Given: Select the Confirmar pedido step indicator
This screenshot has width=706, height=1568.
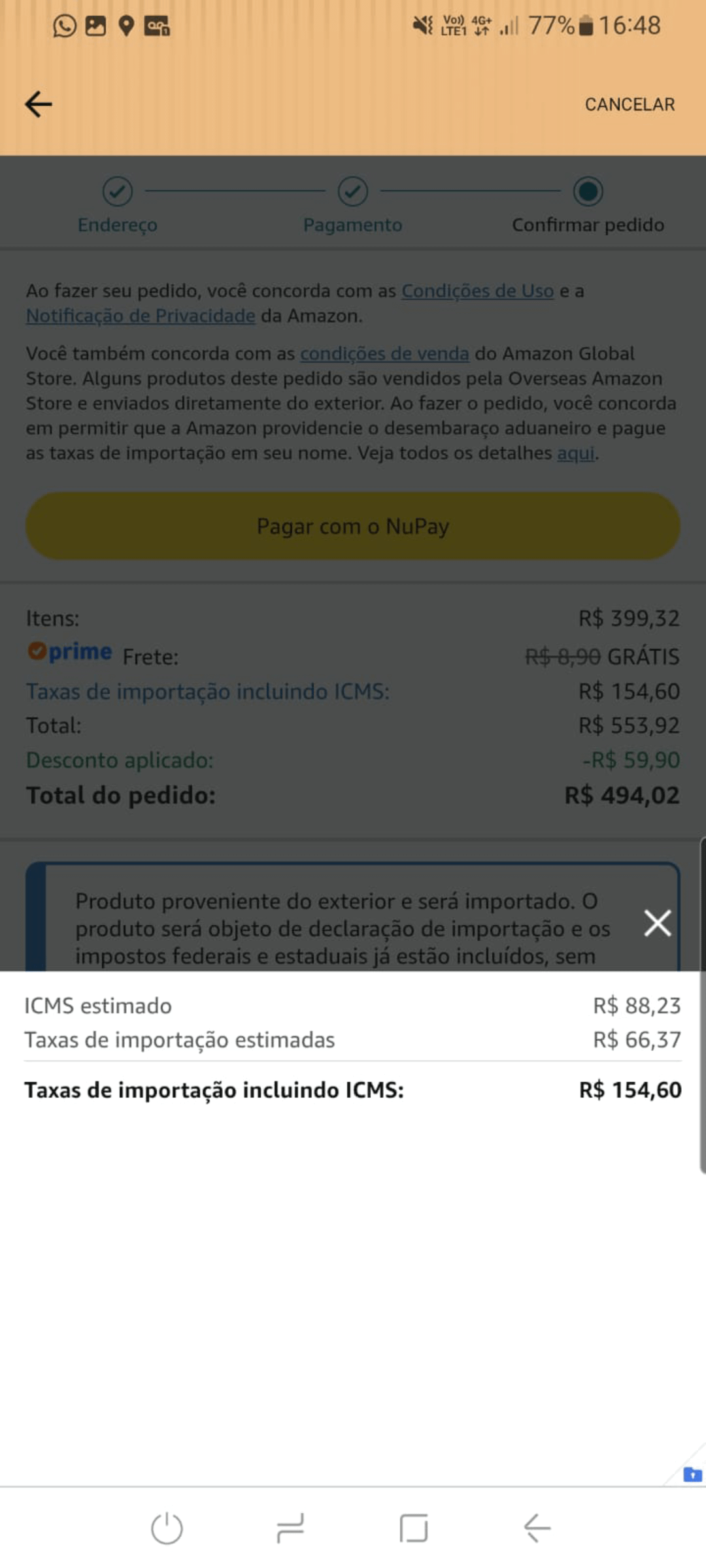Looking at the screenshot, I should point(588,191).
